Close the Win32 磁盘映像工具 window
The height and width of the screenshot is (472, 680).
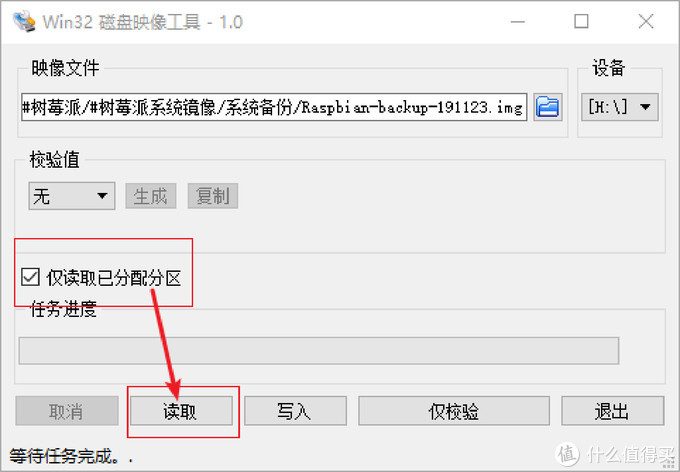coord(646,21)
